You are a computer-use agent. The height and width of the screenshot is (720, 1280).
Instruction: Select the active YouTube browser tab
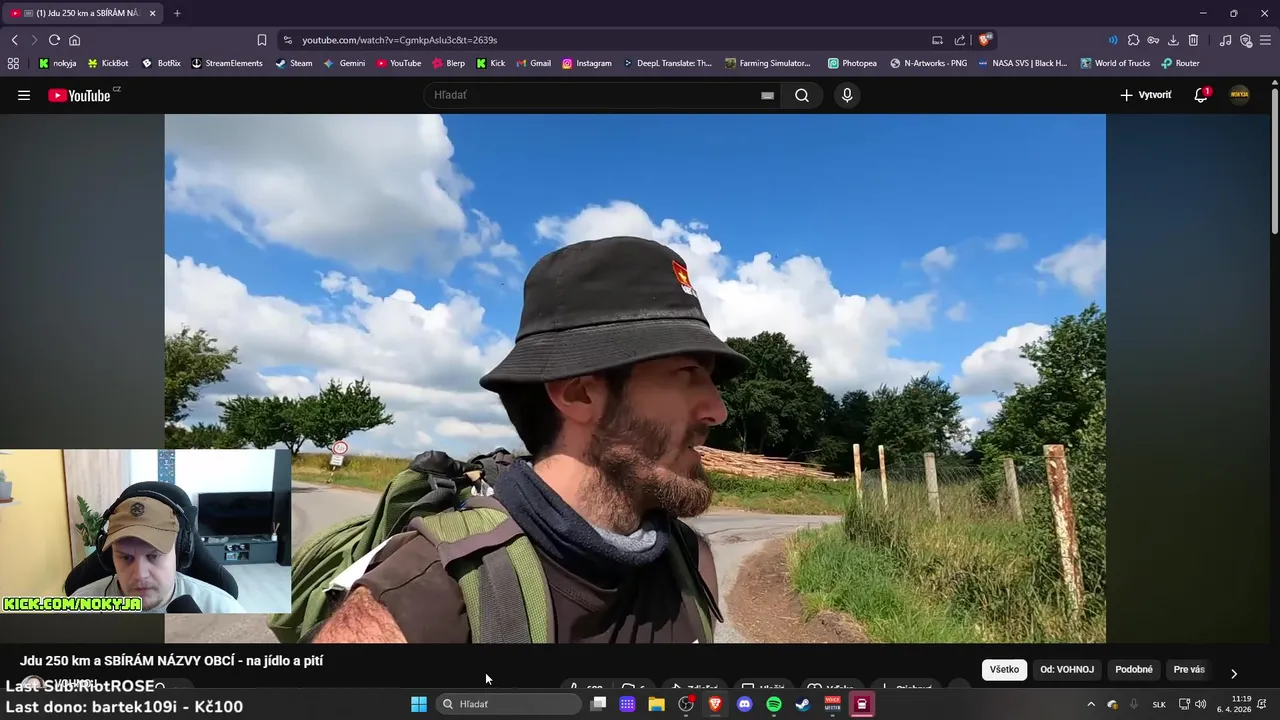pyautogui.click(x=84, y=13)
